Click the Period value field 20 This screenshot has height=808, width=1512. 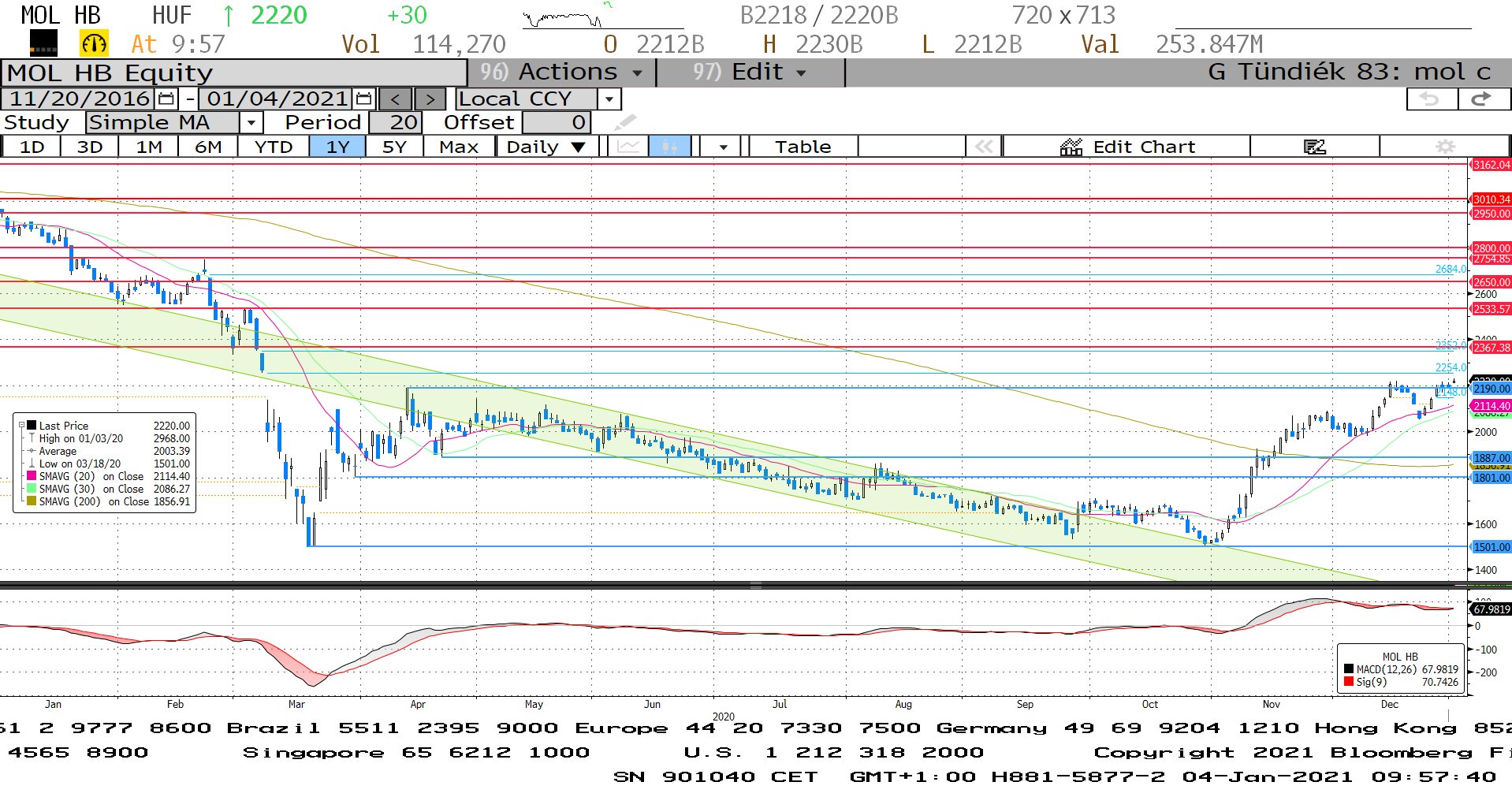tap(396, 123)
